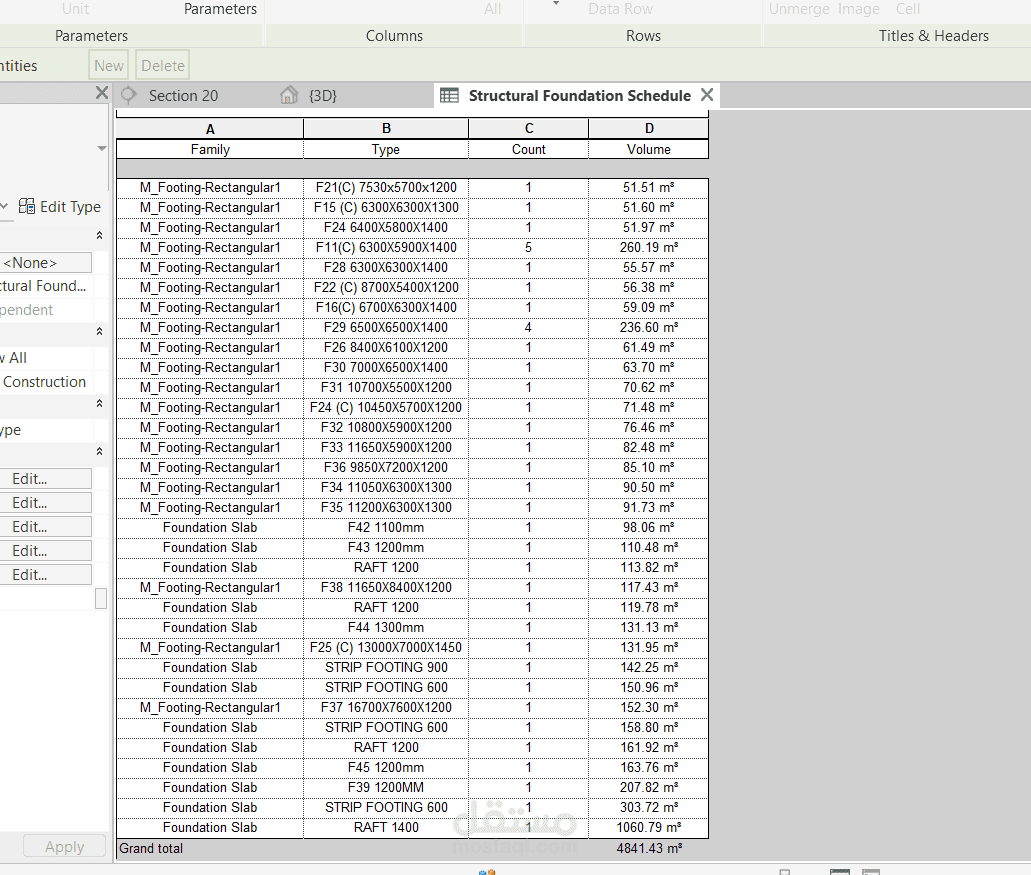The height and width of the screenshot is (875, 1031).
Task: Collapse the group chevron above Edit buttons
Action: (99, 452)
